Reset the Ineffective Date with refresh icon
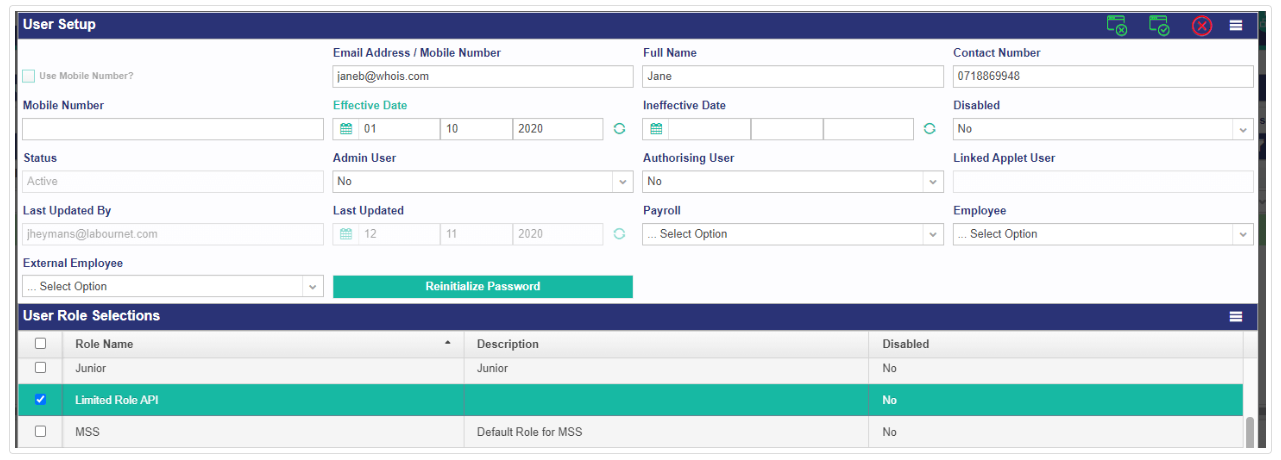The height and width of the screenshot is (460, 1281). pyautogui.click(x=929, y=129)
